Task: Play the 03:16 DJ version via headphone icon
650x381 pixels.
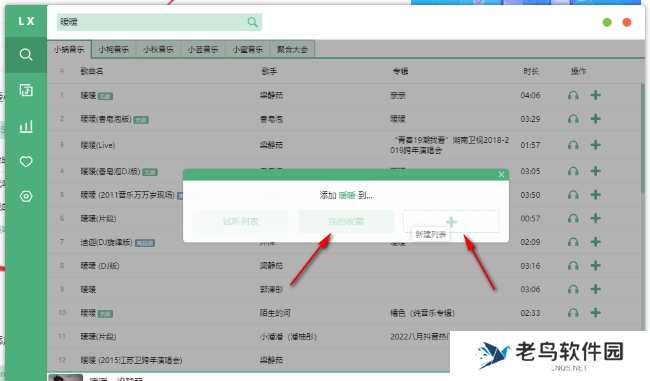Action: [573, 266]
